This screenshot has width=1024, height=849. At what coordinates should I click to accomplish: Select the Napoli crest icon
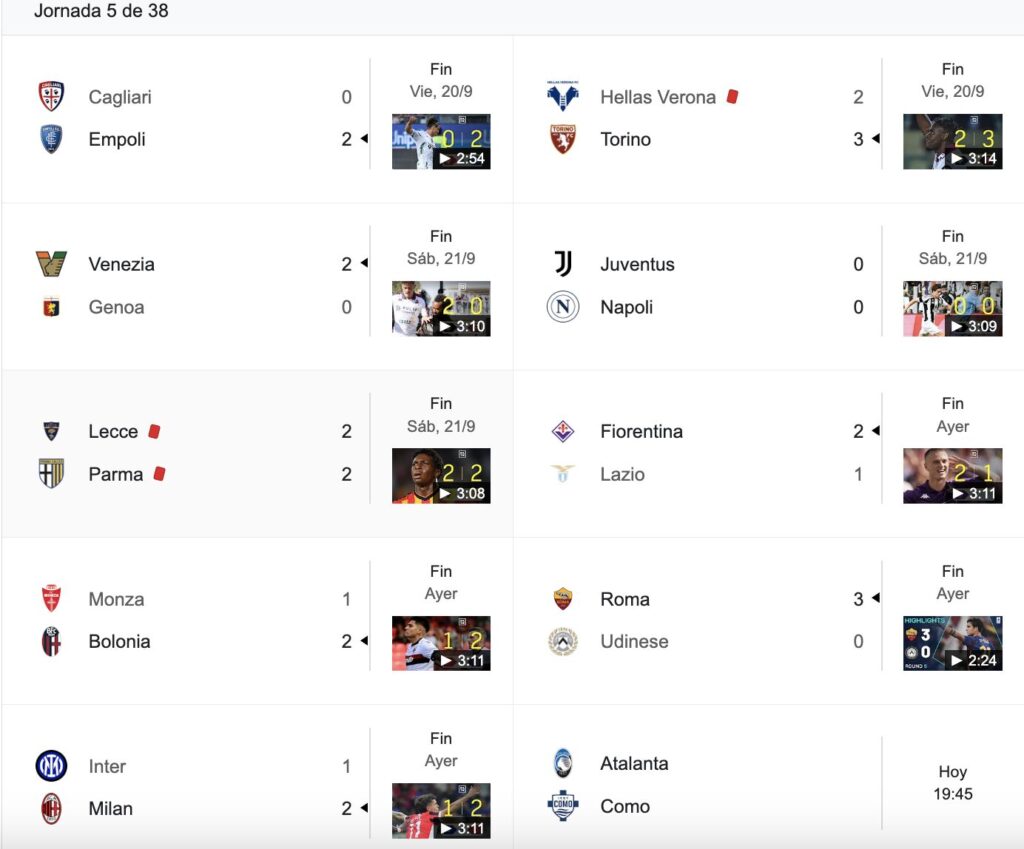(x=562, y=306)
